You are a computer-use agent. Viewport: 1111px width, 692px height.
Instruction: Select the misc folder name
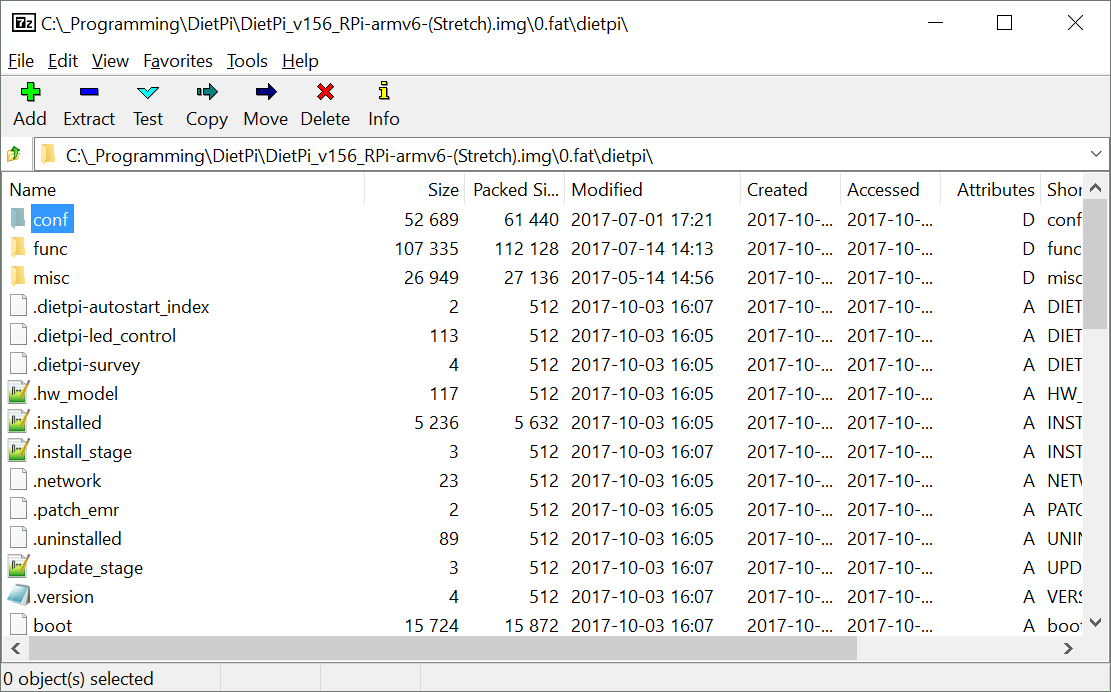click(51, 278)
